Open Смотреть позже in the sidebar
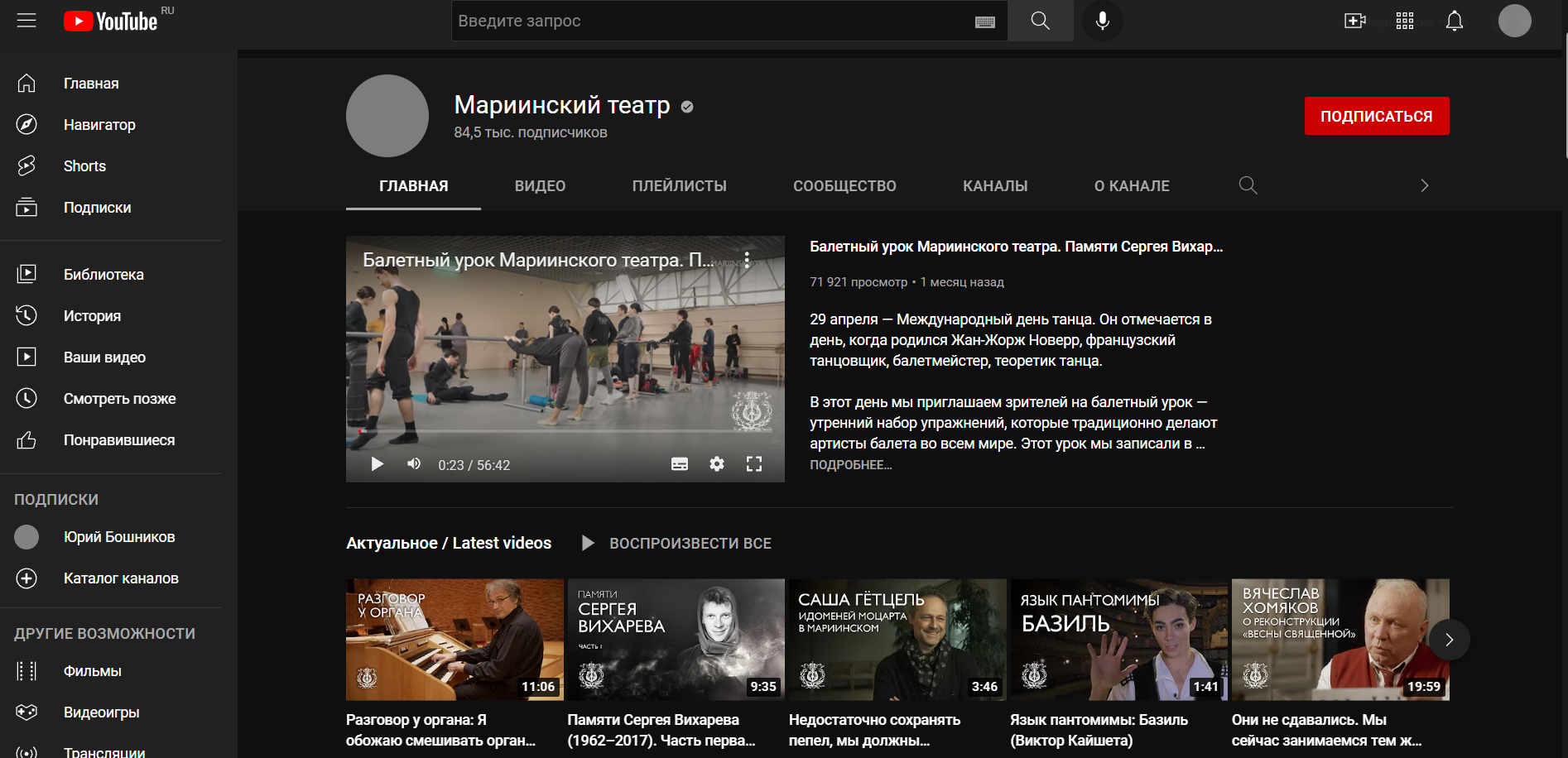Viewport: 1568px width, 758px height. coord(111,399)
